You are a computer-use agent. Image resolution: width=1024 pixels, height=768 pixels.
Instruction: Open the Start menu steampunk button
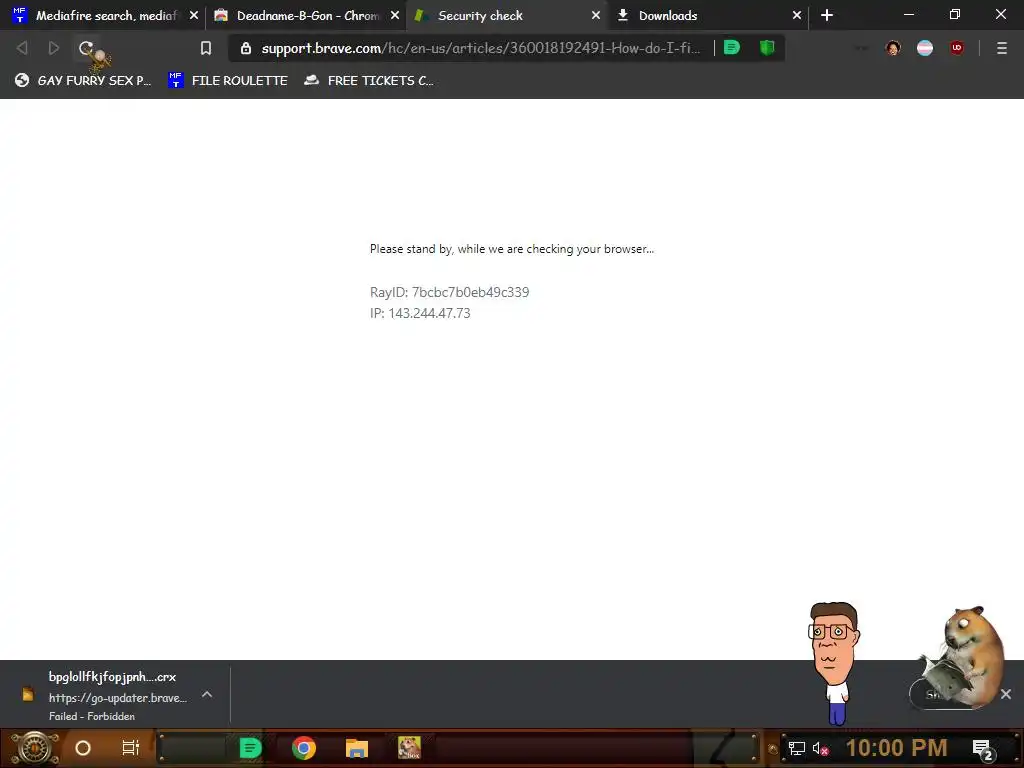point(35,748)
